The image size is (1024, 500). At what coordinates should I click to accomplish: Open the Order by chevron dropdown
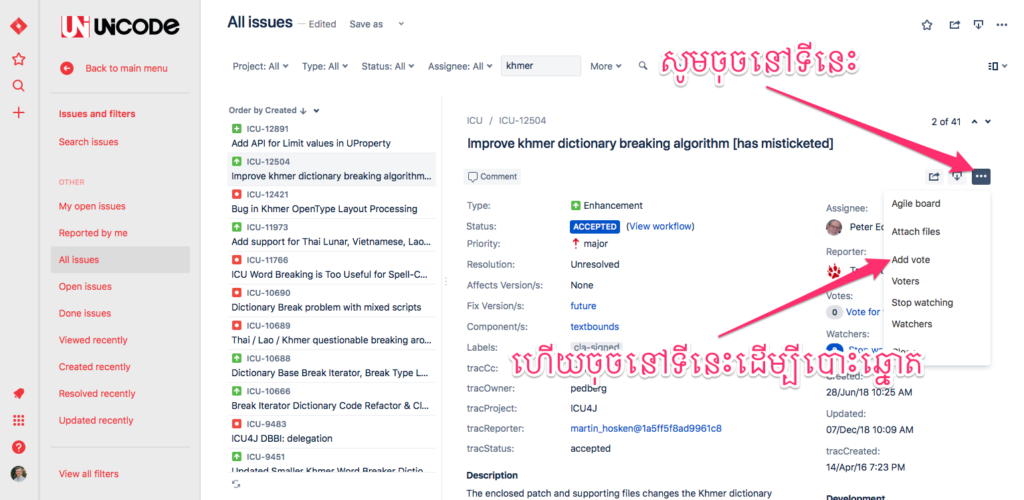click(x=317, y=111)
